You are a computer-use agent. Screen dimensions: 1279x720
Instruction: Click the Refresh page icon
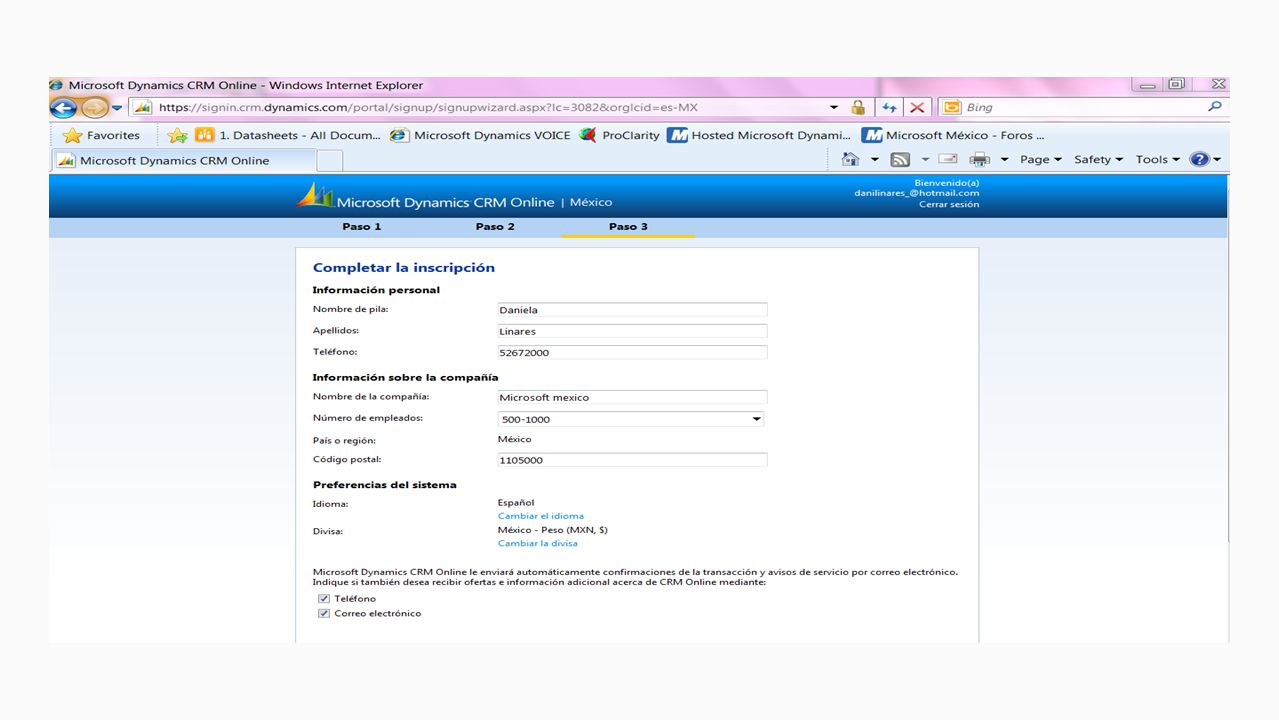(889, 107)
